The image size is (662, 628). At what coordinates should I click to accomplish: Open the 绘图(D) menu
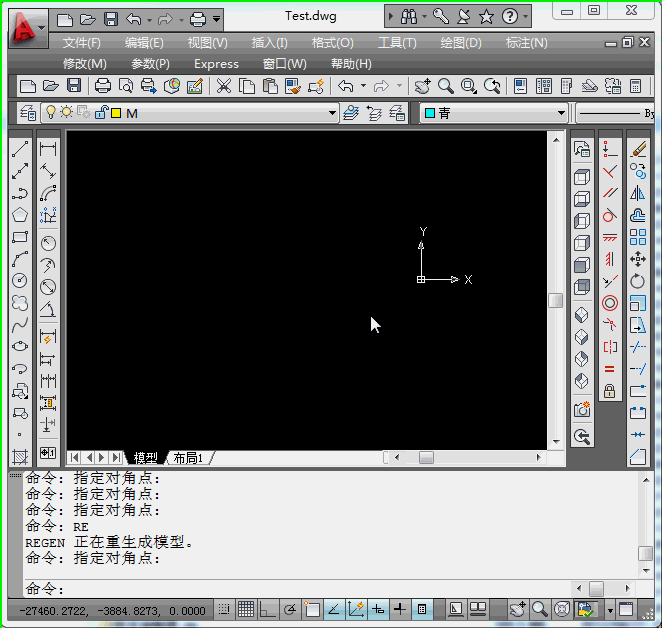(x=461, y=43)
